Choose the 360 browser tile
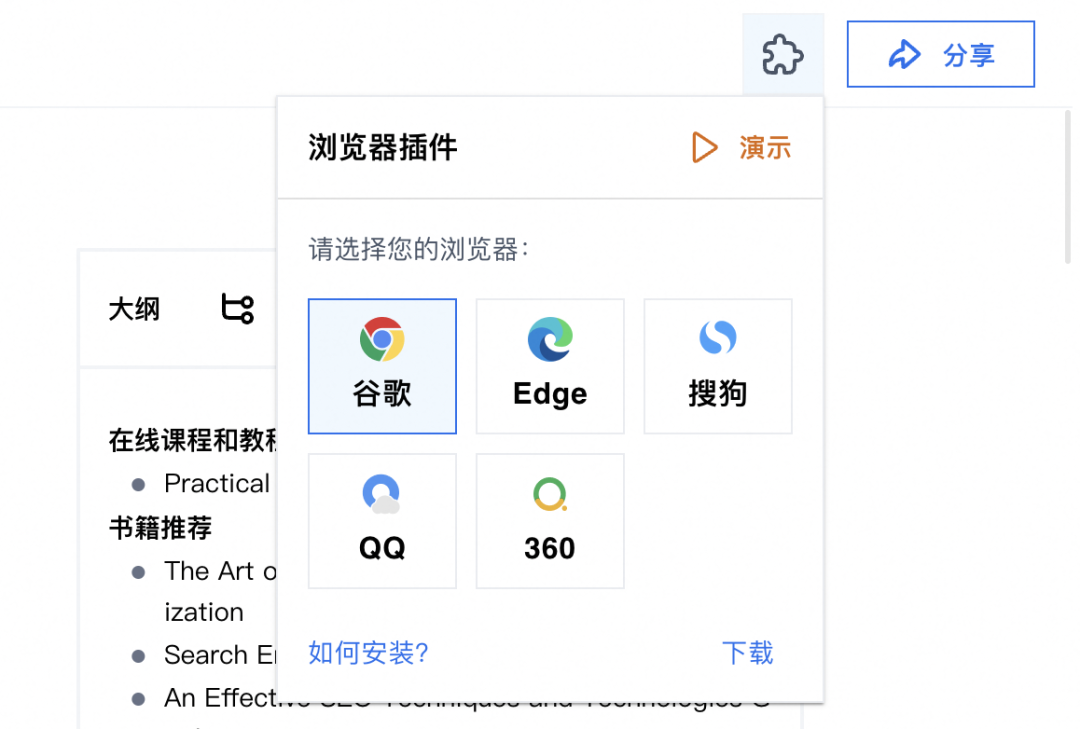This screenshot has height=729, width=1080. [x=550, y=521]
